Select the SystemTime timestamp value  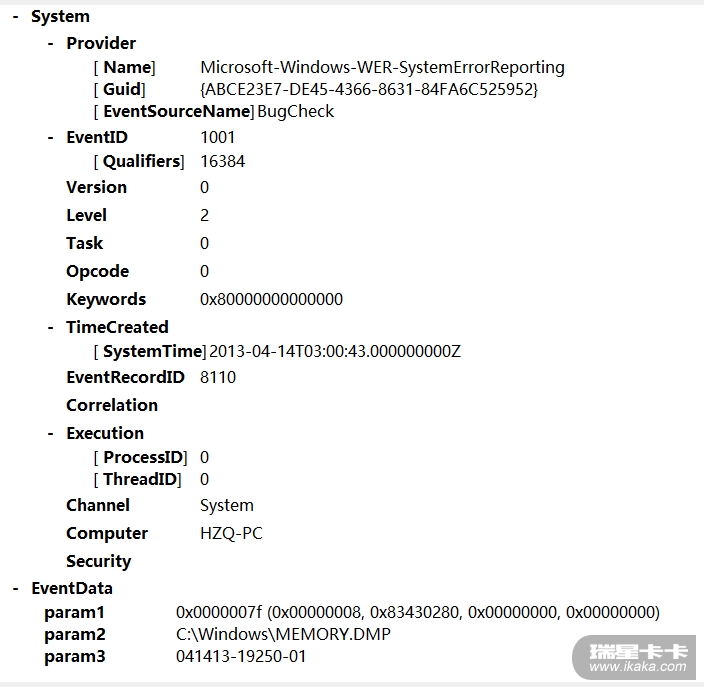[335, 351]
